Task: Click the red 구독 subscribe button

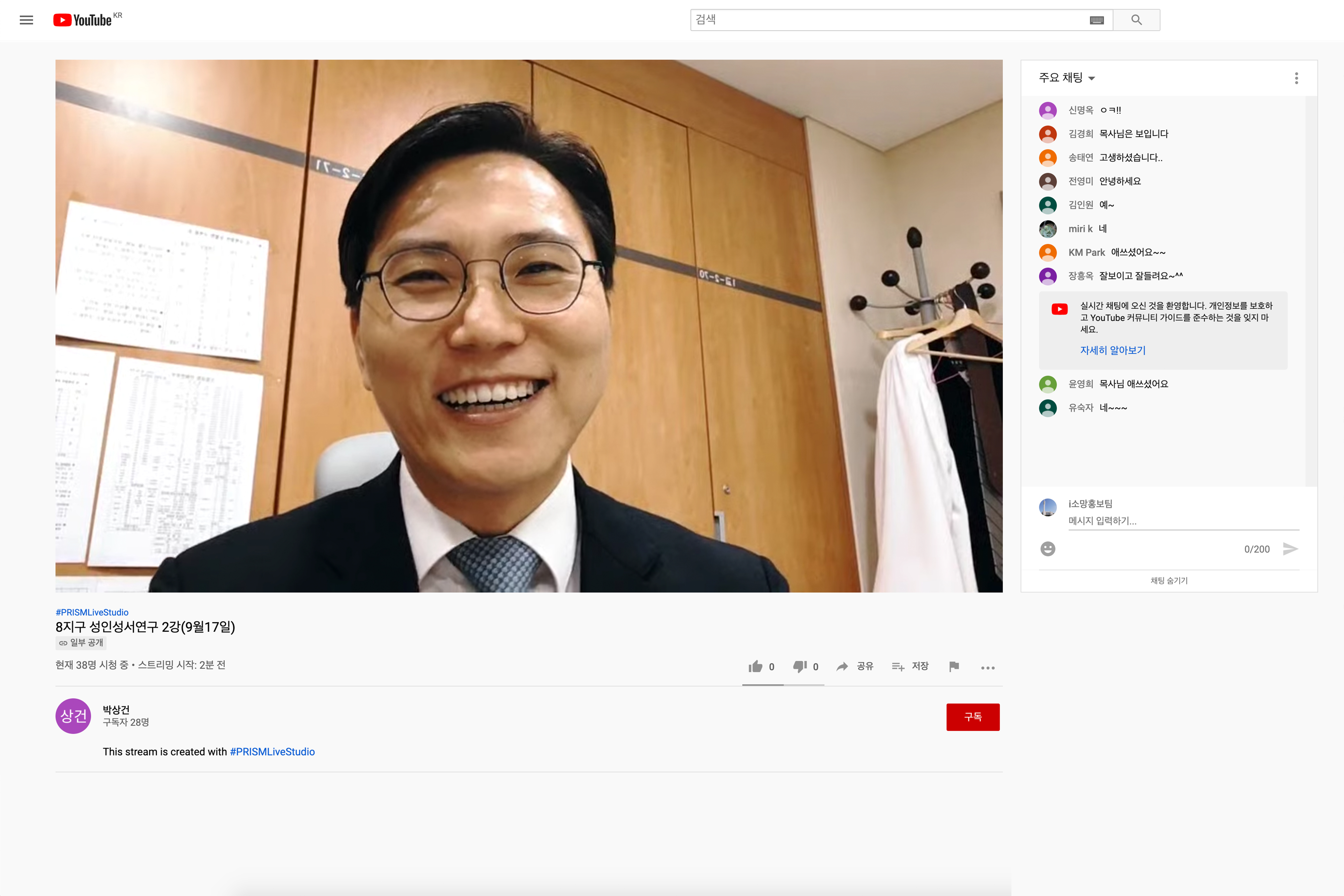Action: pyautogui.click(x=973, y=717)
